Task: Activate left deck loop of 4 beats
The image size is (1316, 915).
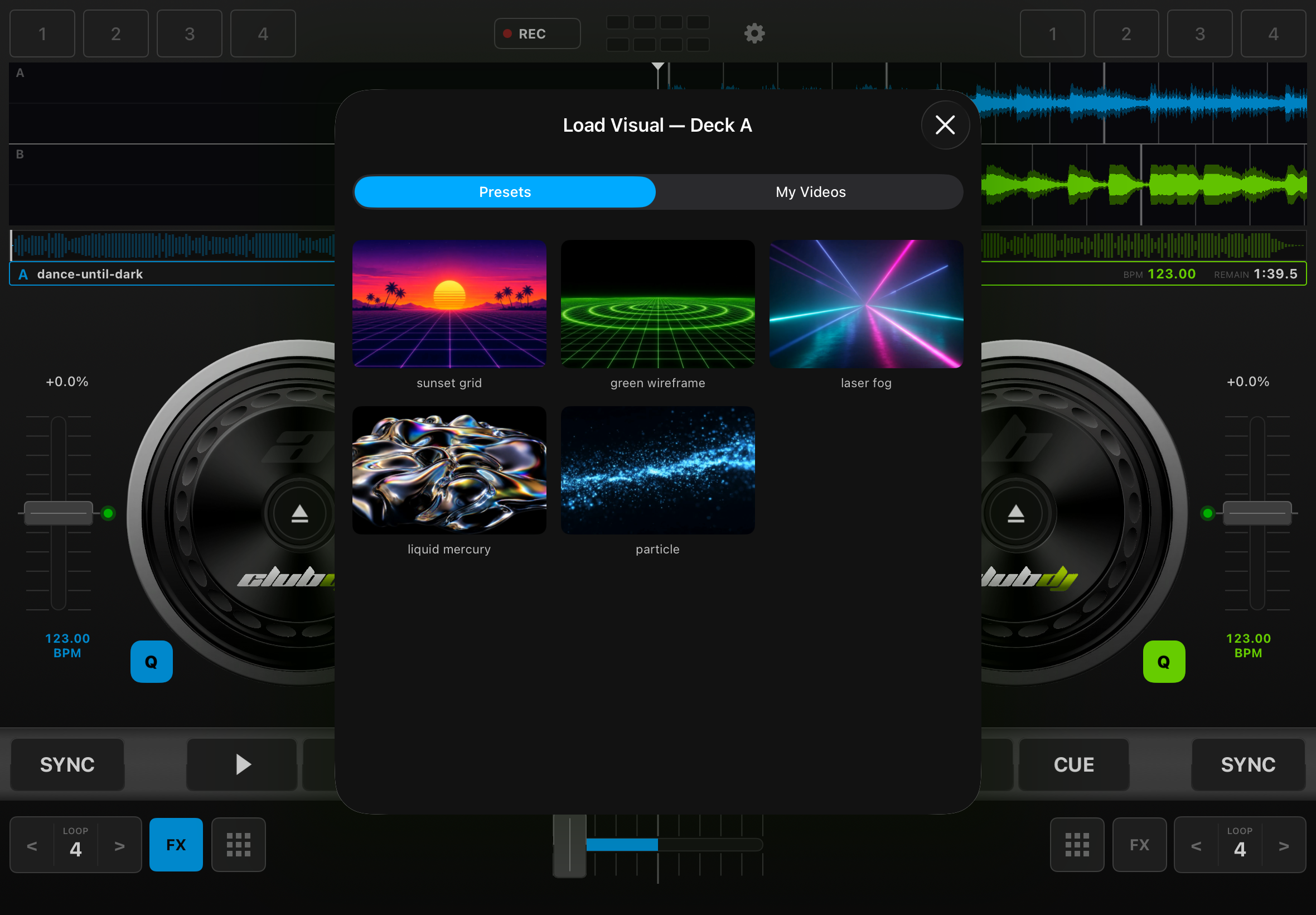Action: point(76,845)
